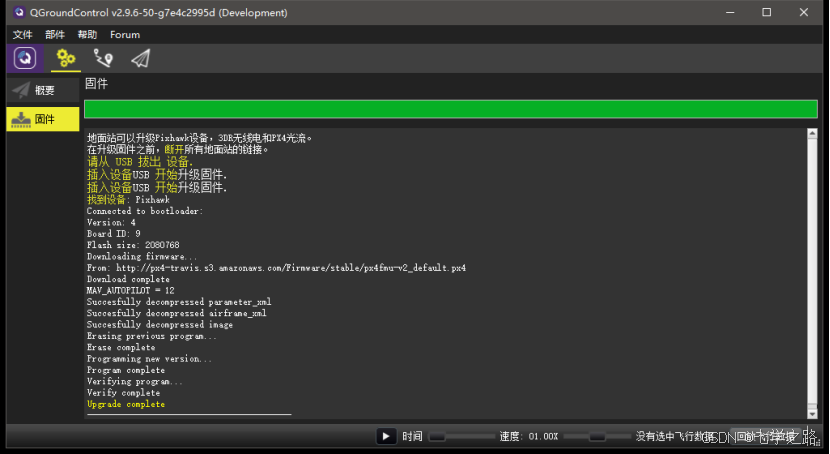Viewport: 830px width, 454px height.
Task: Open the vehicle setup gears icon
Action: 66,58
